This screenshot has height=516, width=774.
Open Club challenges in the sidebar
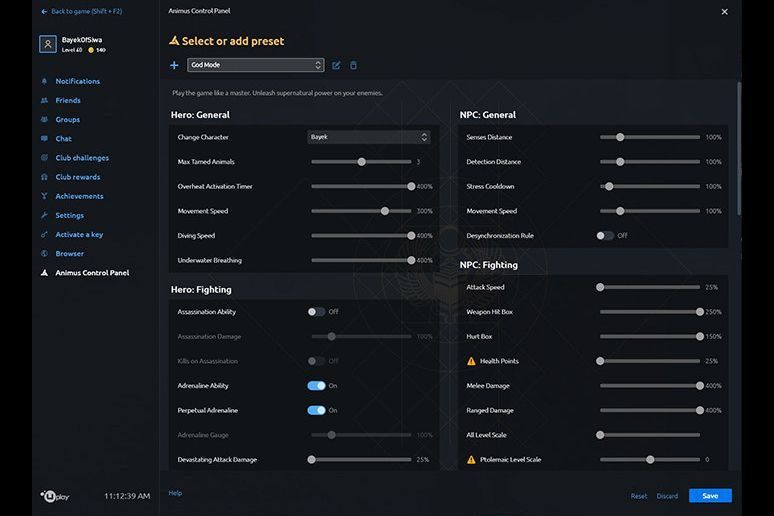(x=82, y=158)
